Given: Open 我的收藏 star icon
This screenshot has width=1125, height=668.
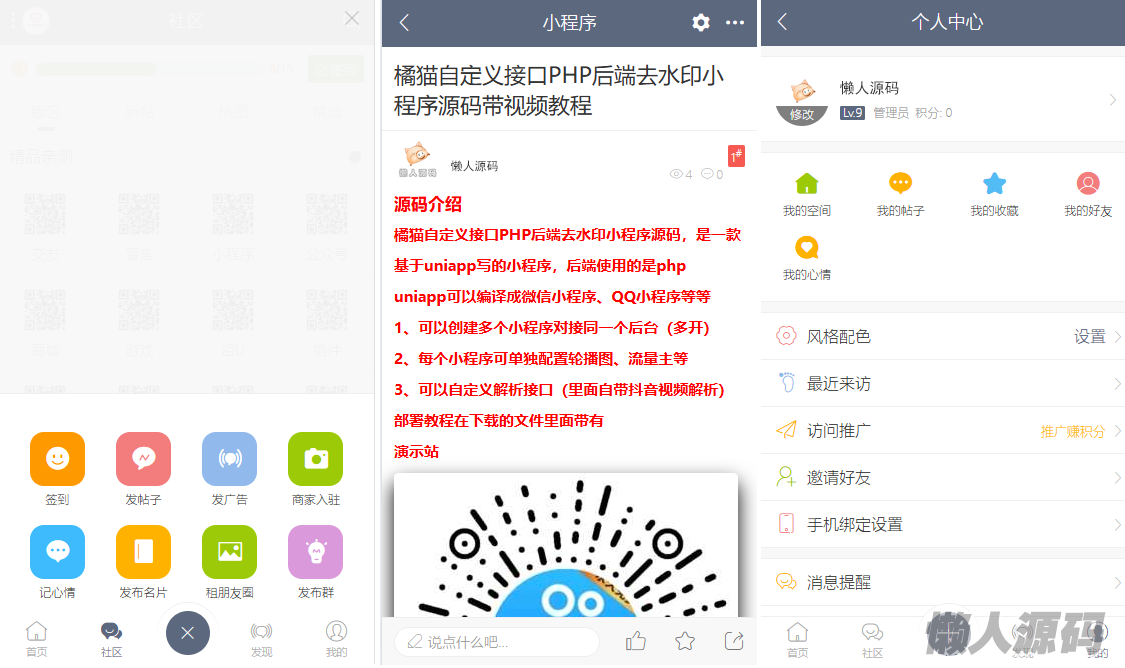Looking at the screenshot, I should click(994, 184).
